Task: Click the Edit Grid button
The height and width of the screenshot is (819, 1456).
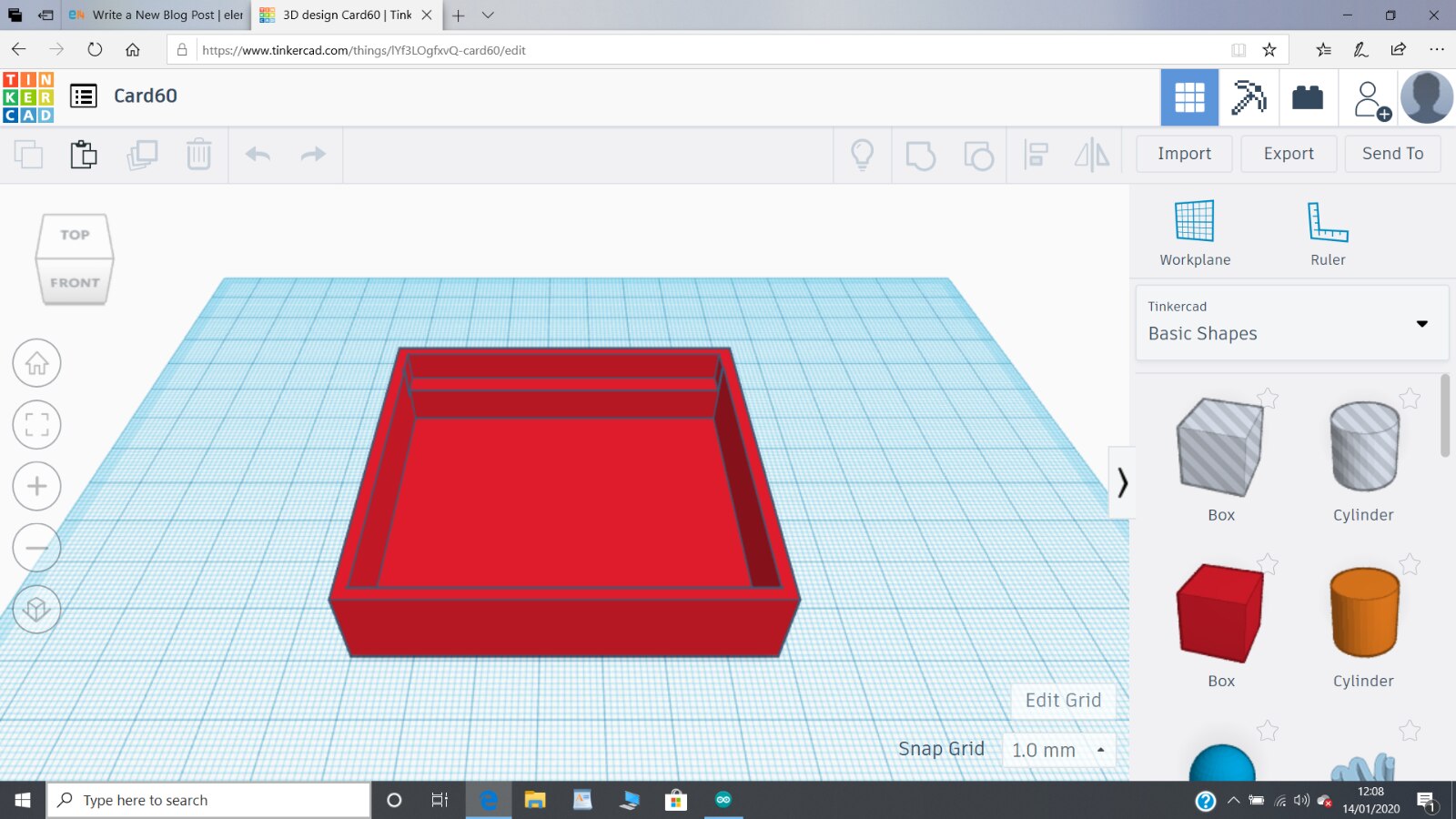Action: coord(1063,700)
